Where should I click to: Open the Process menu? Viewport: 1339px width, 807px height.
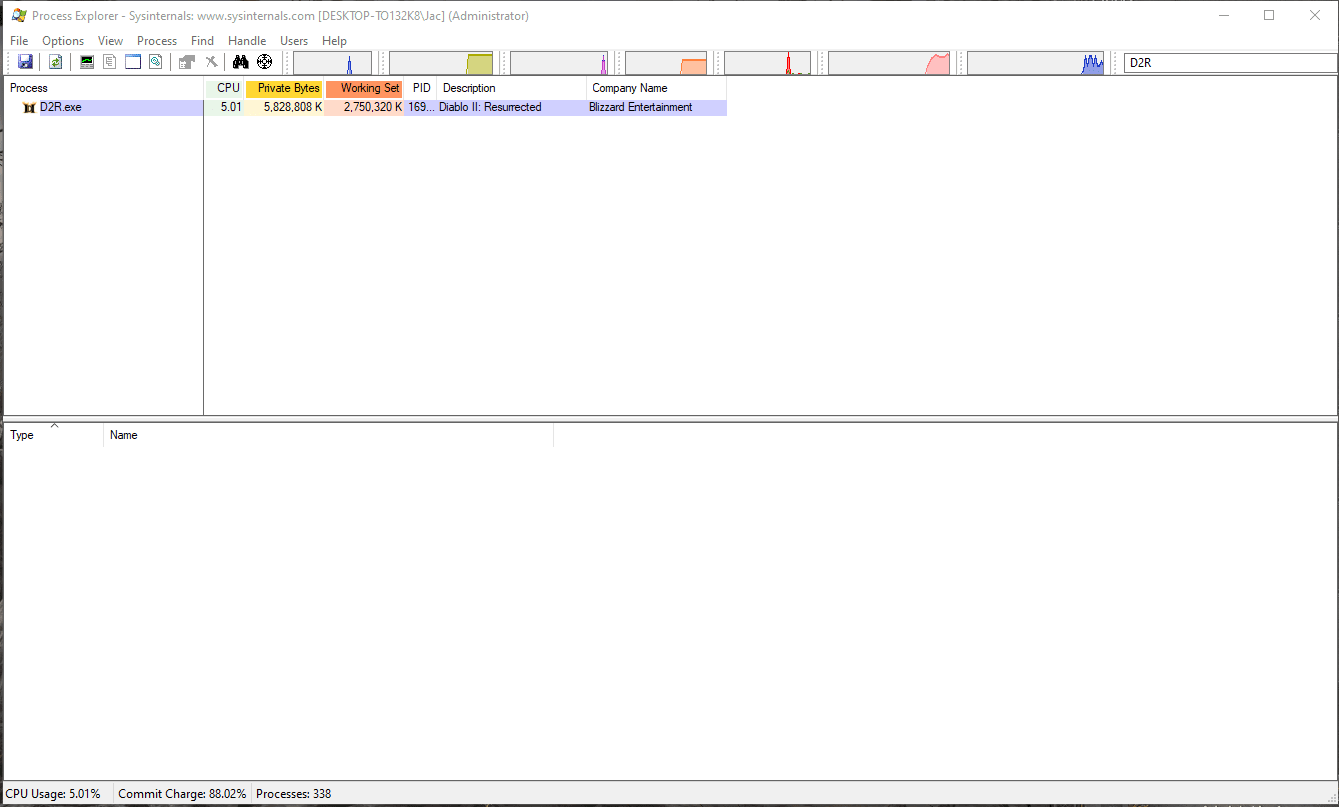[157, 41]
